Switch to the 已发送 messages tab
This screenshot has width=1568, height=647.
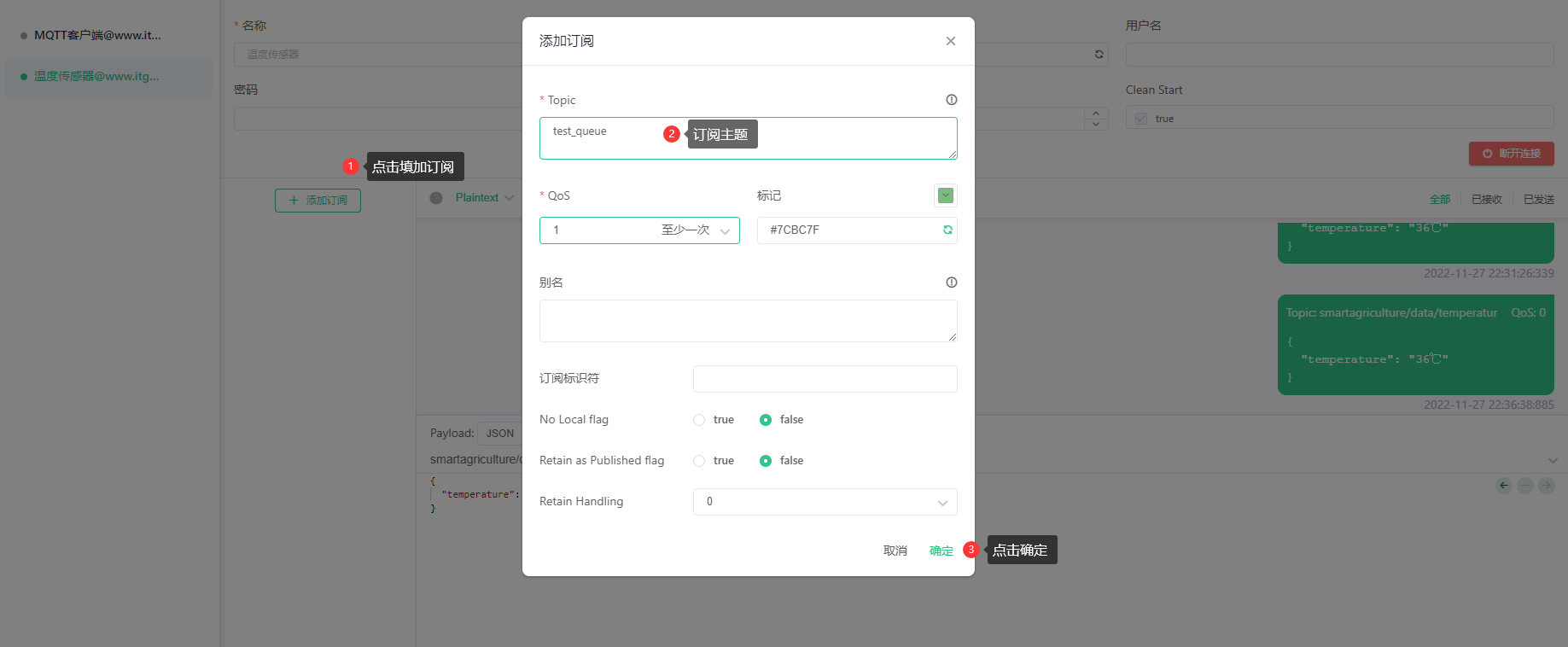pos(1538,199)
